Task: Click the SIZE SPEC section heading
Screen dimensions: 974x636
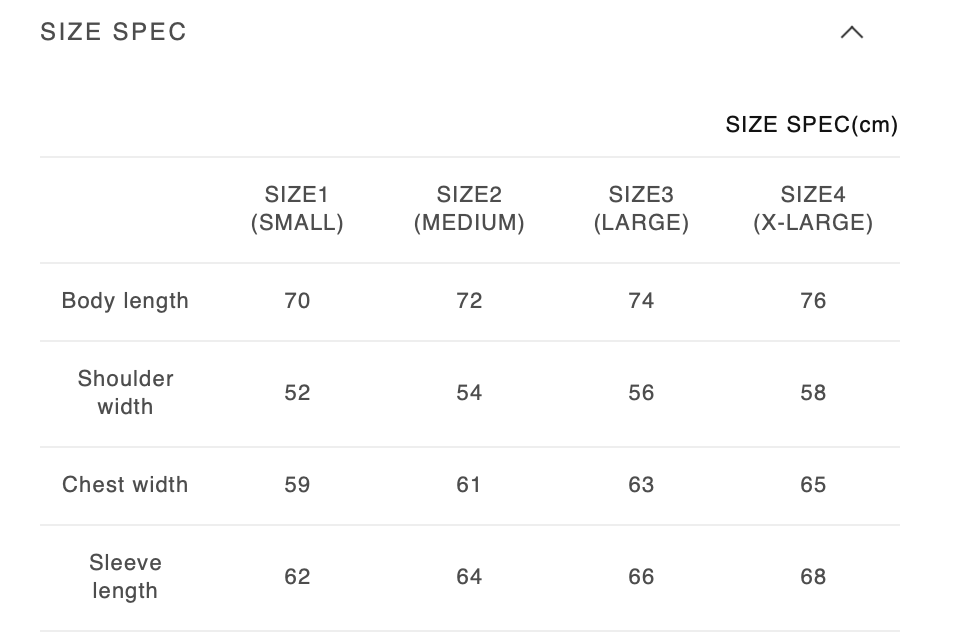Action: [113, 32]
